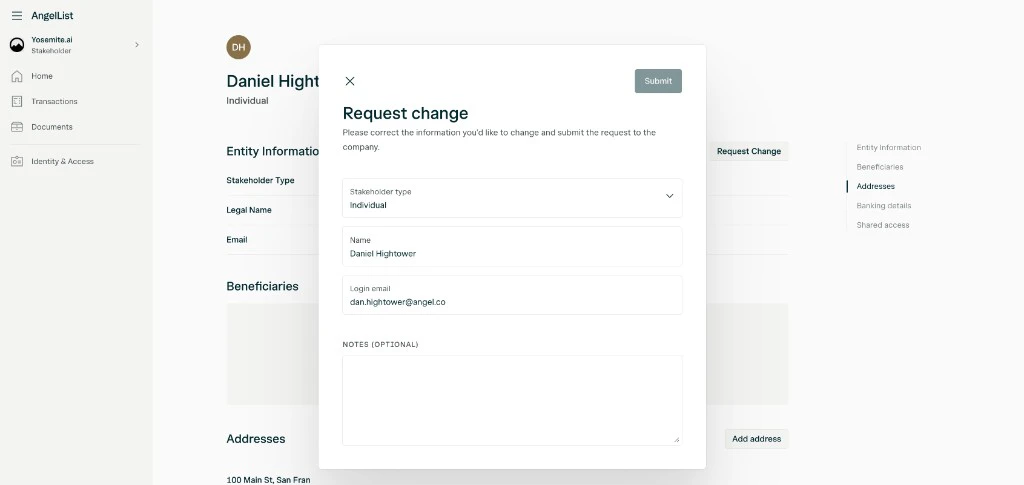Click the Beneficiaries section heading

click(262, 286)
